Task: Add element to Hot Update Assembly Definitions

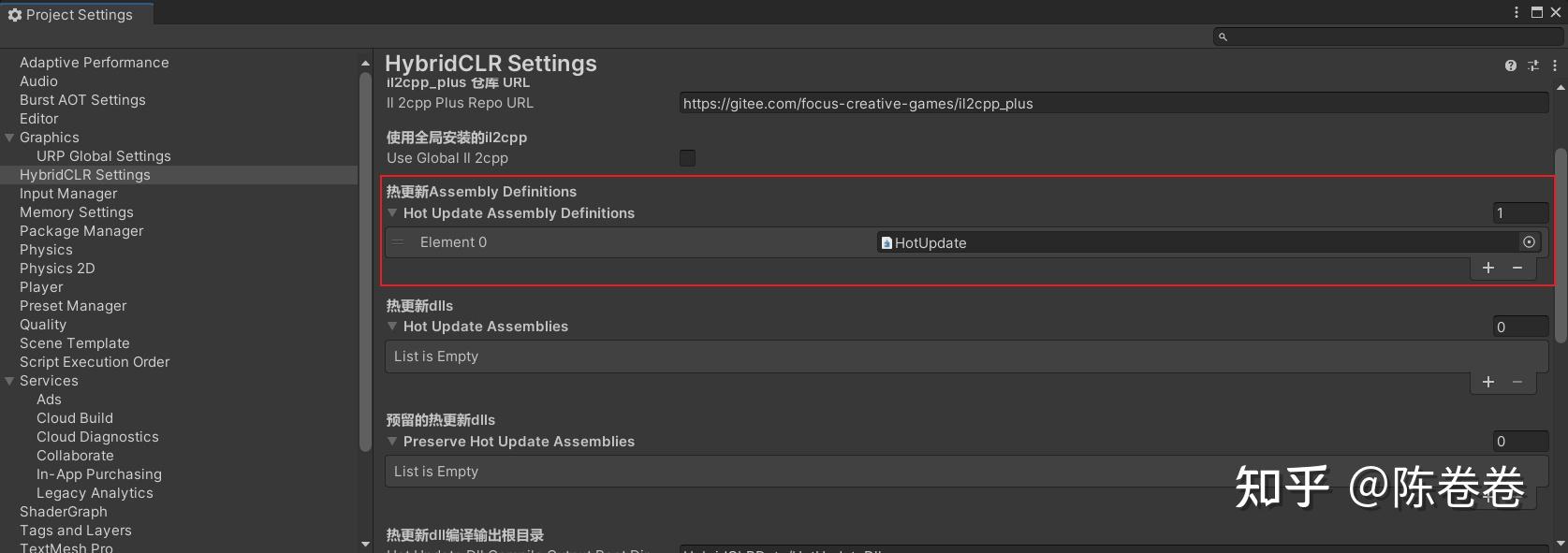Action: [x=1488, y=269]
